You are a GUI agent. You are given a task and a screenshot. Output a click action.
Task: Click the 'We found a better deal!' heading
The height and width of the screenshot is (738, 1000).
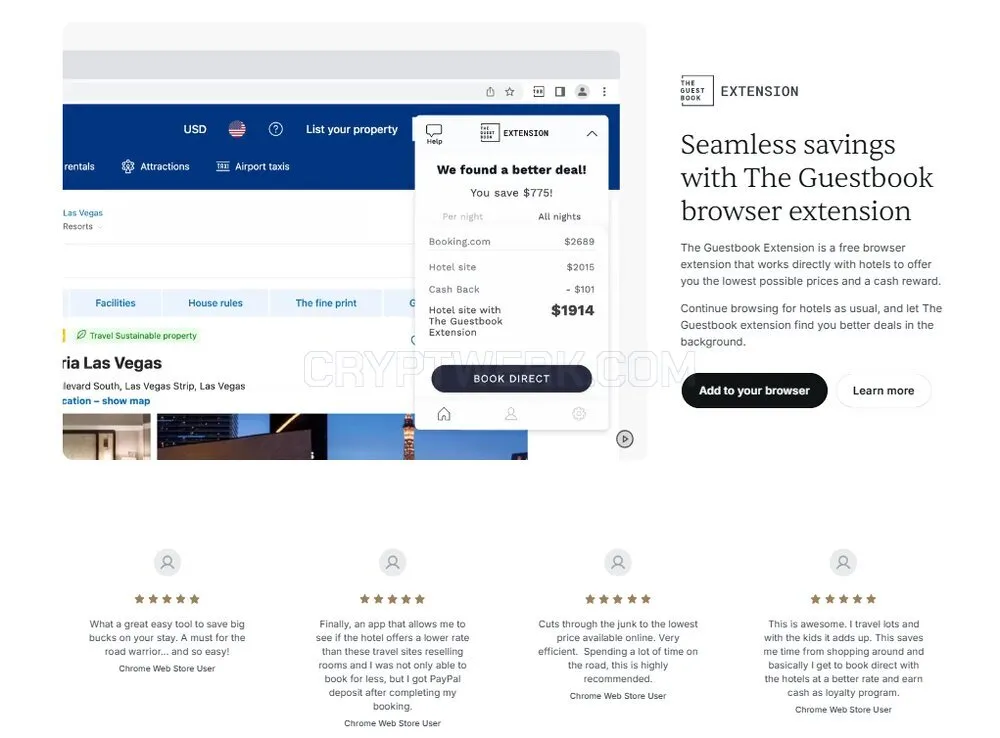511,170
